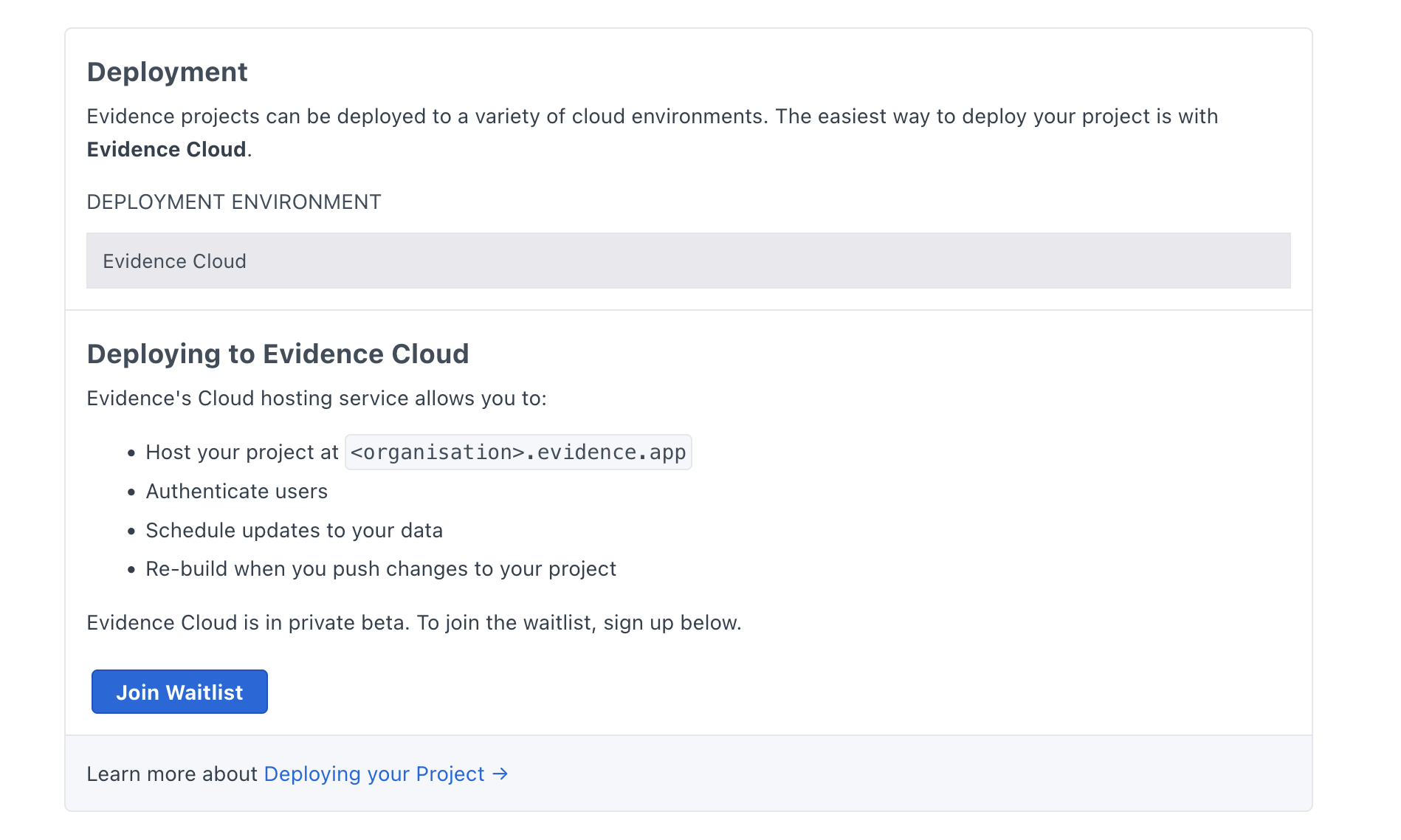Click the Deployment section heading

pos(167,72)
